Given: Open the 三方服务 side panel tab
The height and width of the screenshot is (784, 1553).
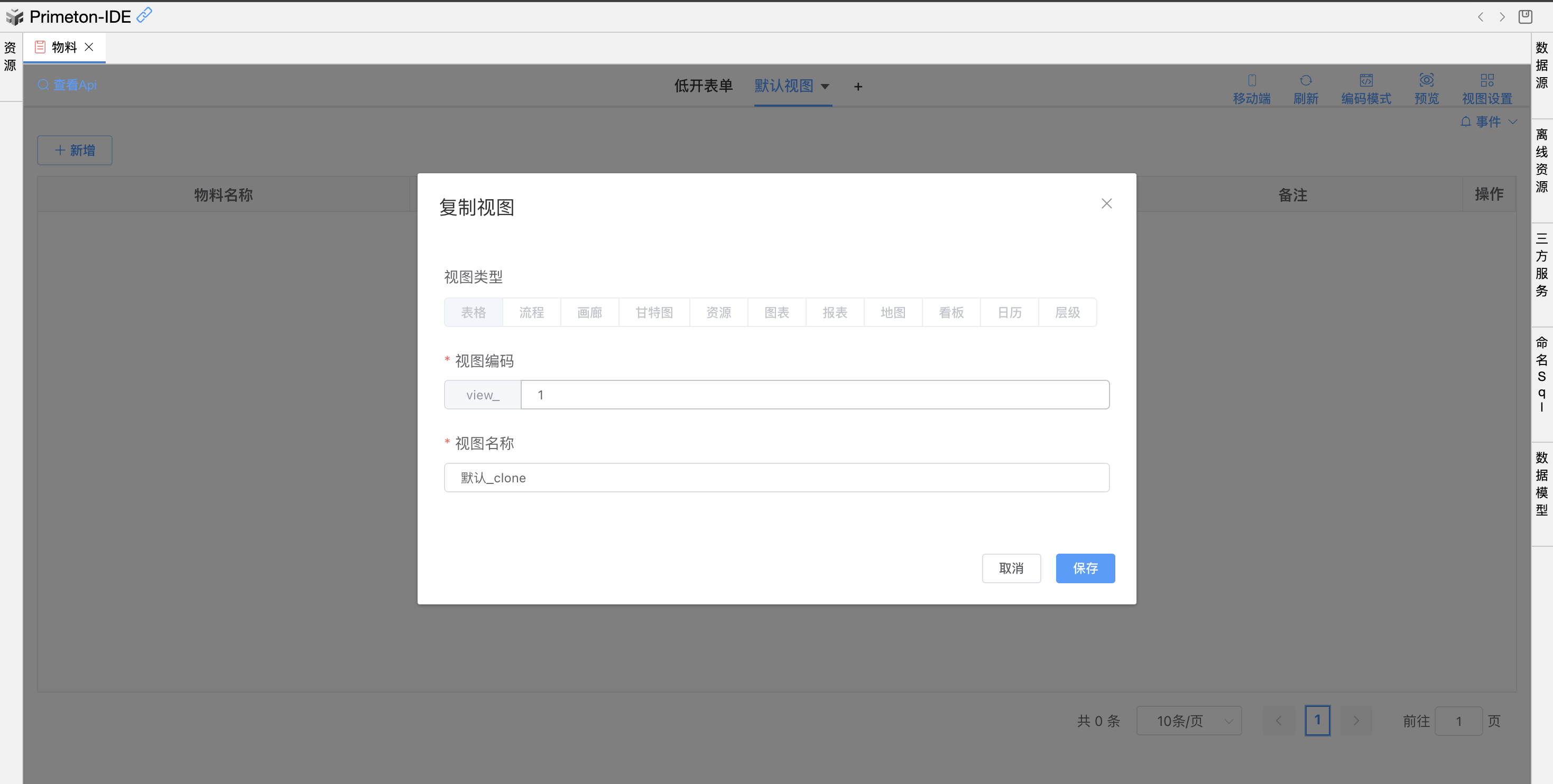Looking at the screenshot, I should [1541, 264].
